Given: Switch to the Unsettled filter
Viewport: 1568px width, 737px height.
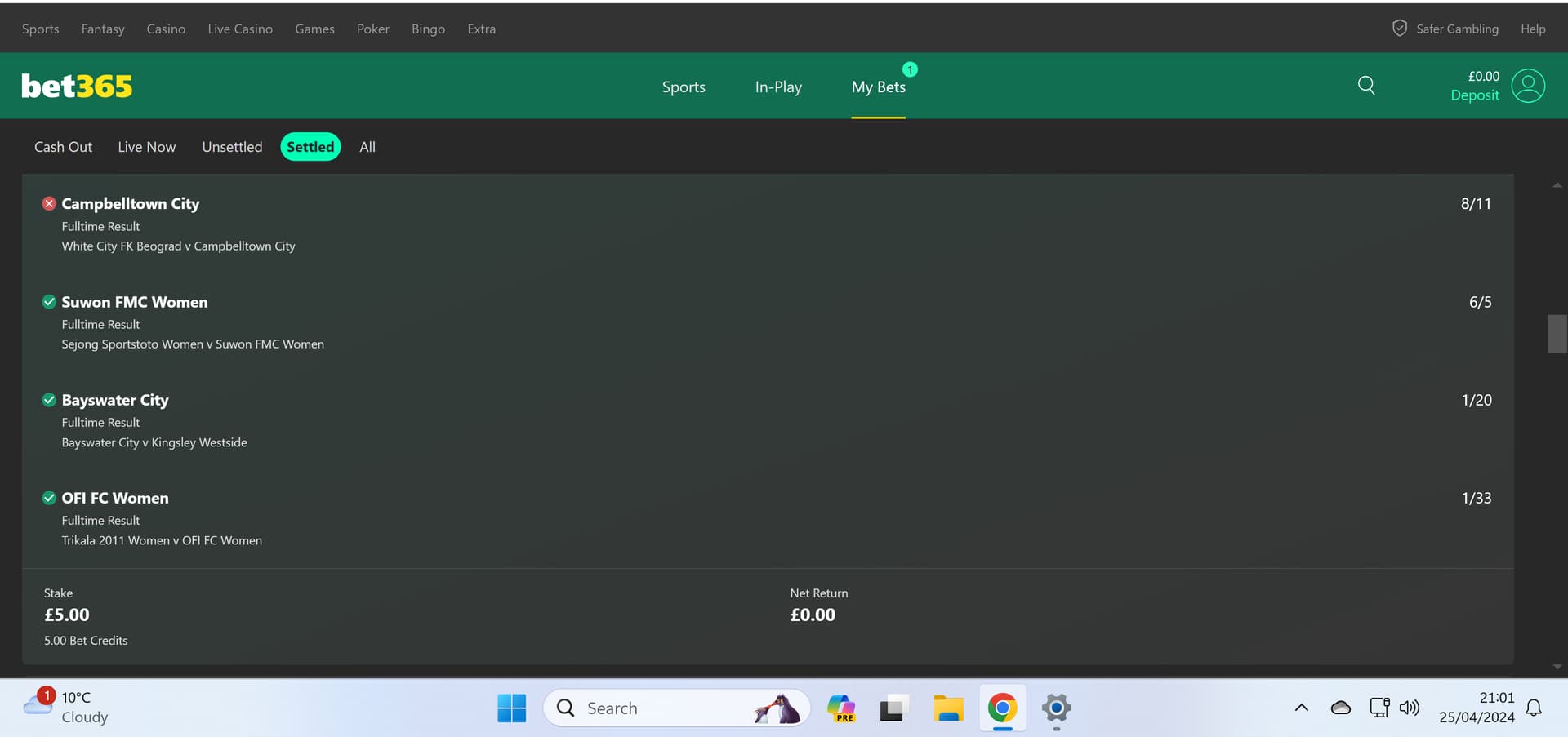Looking at the screenshot, I should click(232, 147).
